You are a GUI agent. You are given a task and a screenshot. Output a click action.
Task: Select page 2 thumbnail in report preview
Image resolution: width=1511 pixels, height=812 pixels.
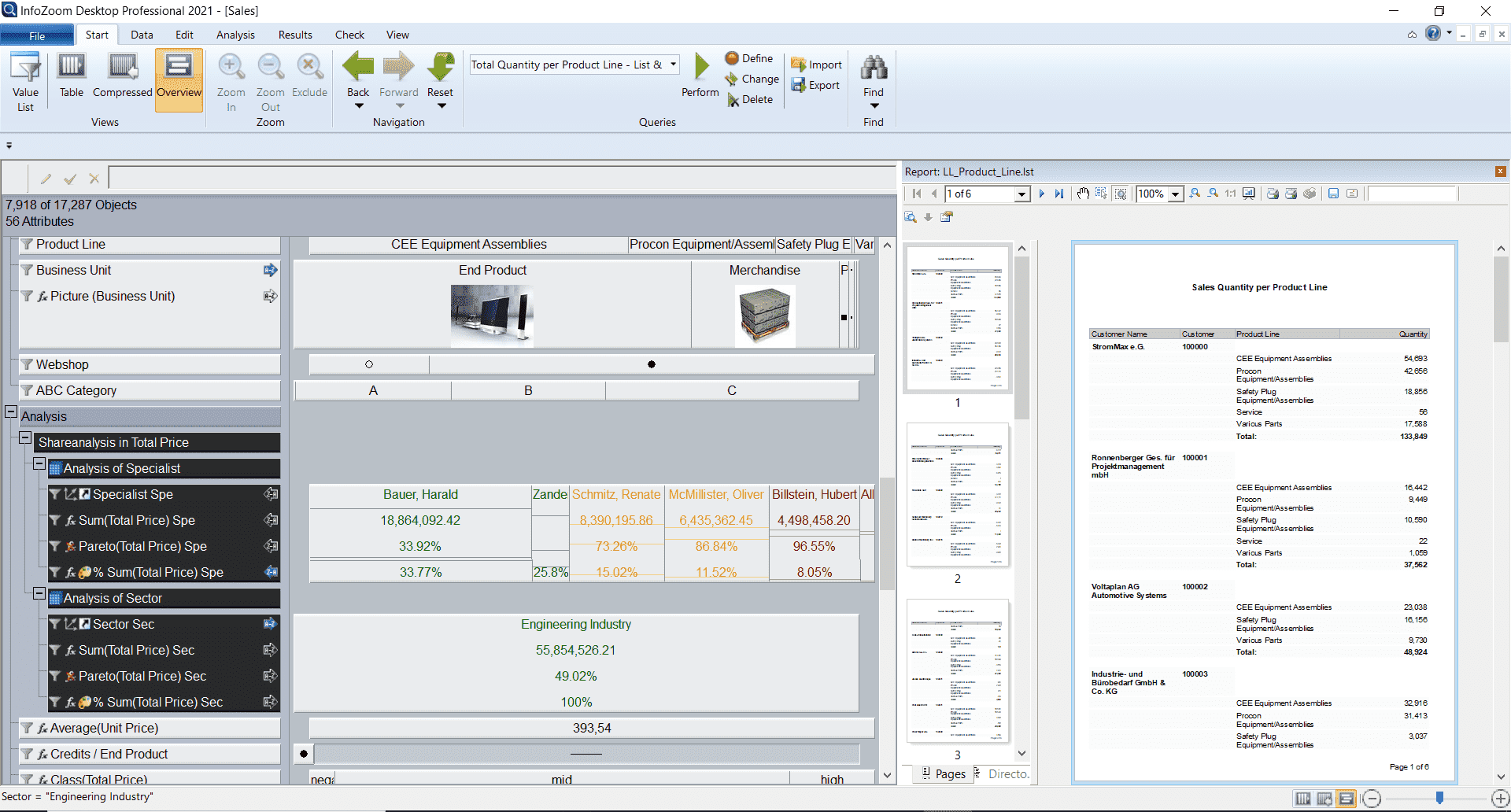957,496
